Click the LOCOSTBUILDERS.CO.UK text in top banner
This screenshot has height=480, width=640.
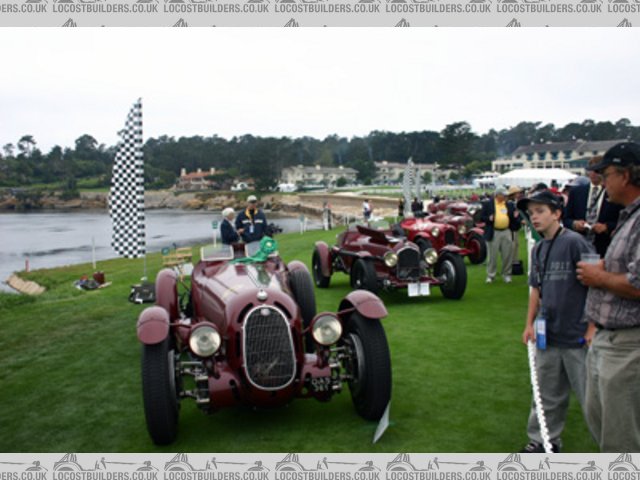tap(100, 7)
